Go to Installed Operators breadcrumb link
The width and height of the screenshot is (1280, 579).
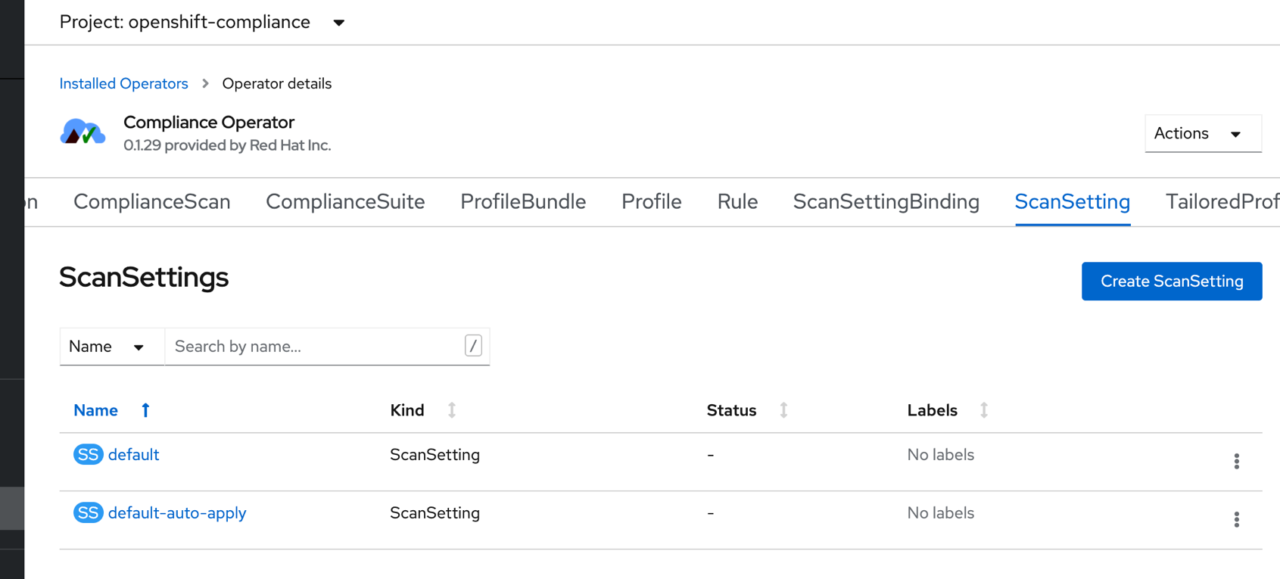tap(123, 84)
